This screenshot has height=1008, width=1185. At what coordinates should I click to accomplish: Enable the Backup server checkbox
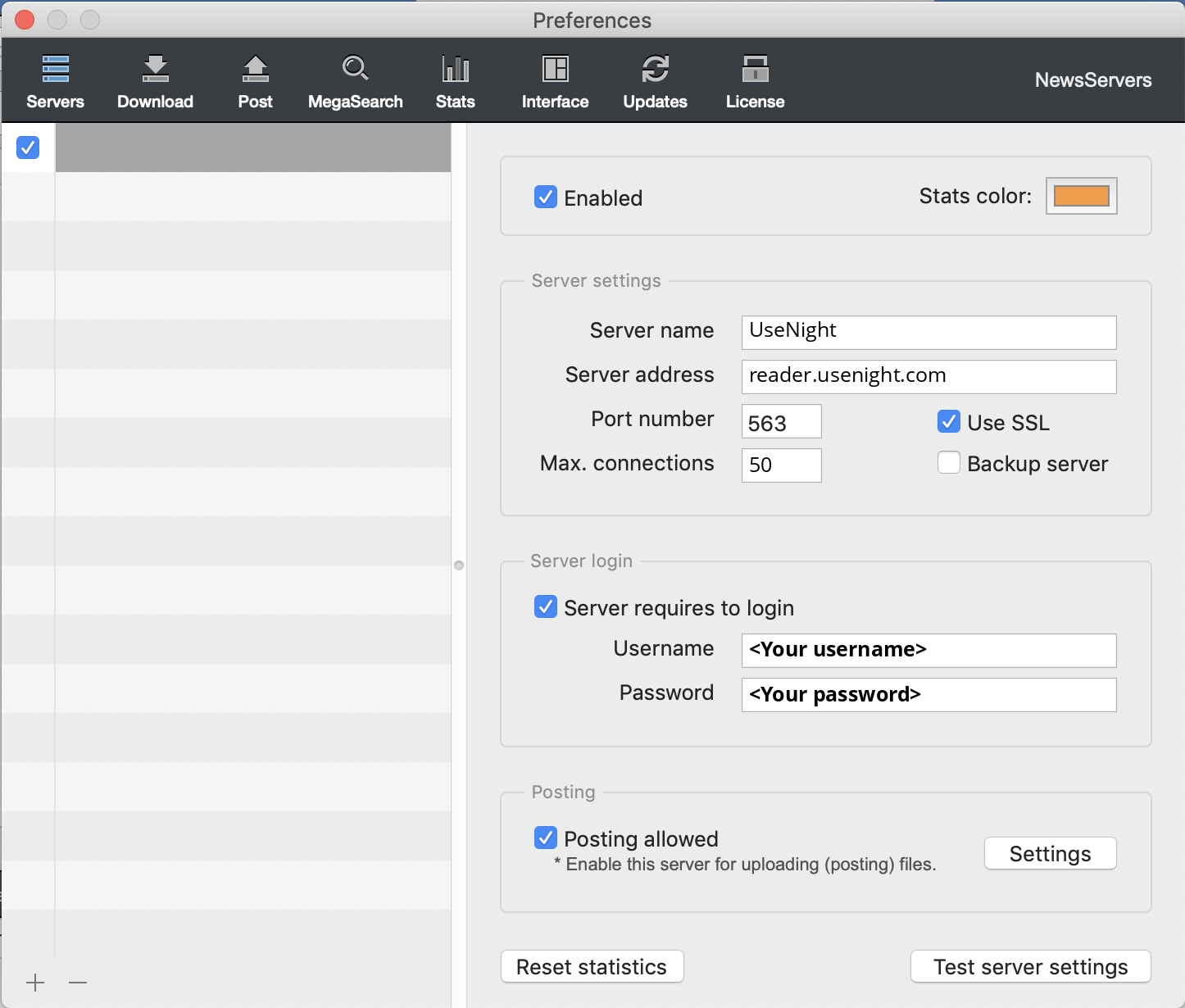click(x=949, y=462)
